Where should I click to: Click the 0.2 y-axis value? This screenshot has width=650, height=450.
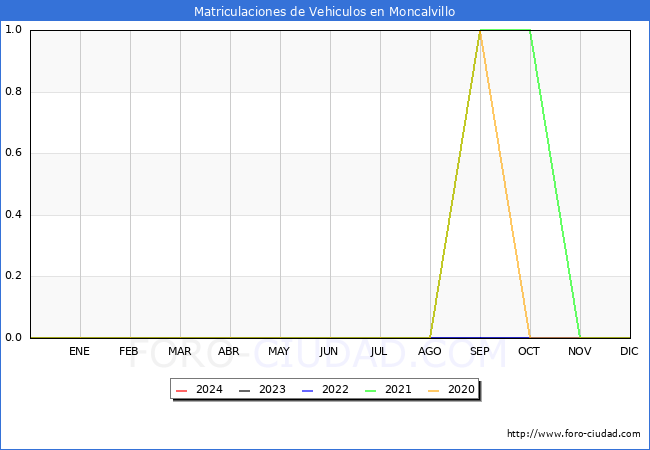(13, 276)
